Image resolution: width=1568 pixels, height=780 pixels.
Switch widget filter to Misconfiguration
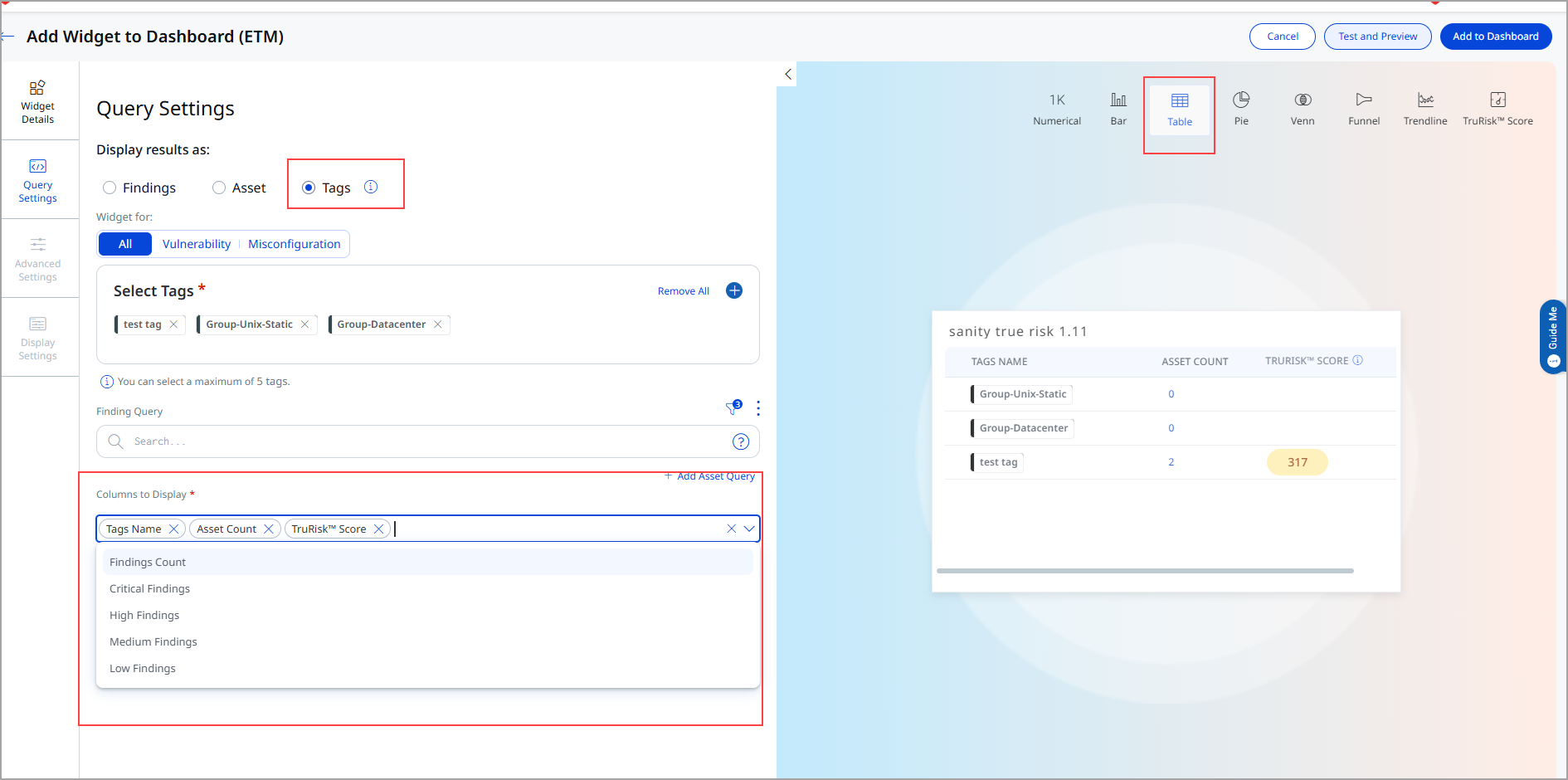[x=295, y=244]
